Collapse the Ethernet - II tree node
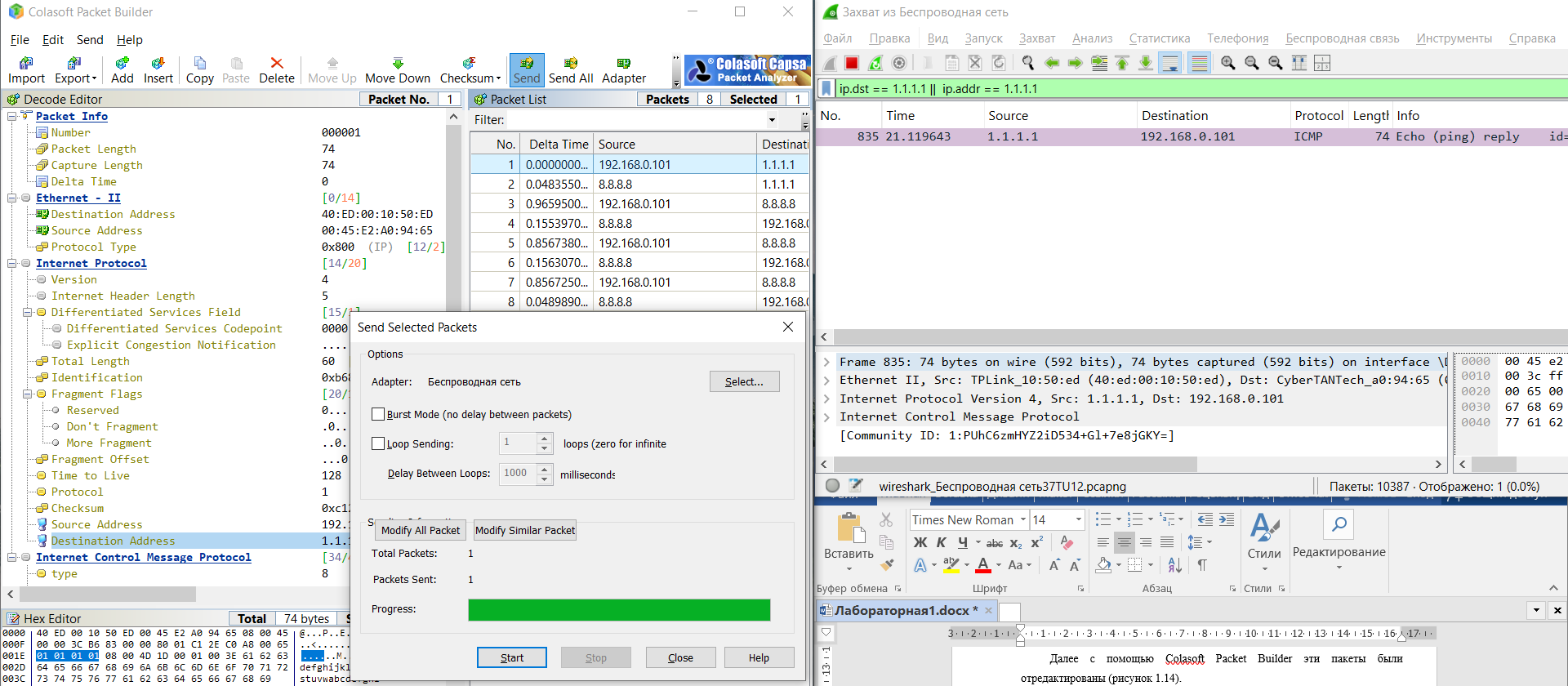 [11, 198]
